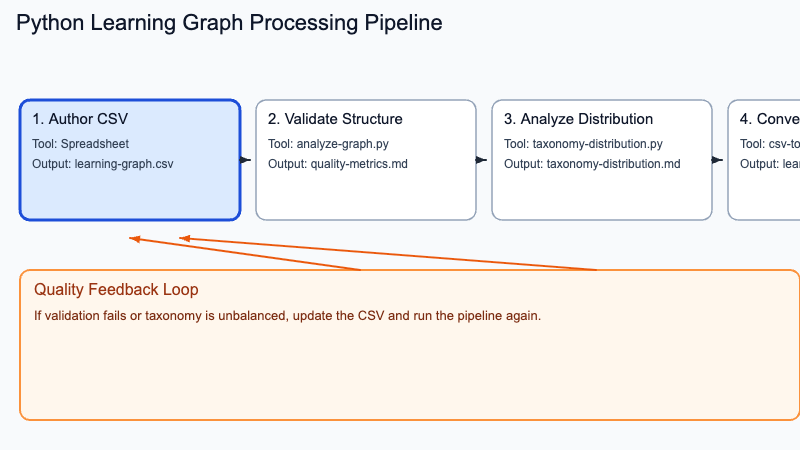Viewport: 800px width, 450px height.
Task: Click the "Output: quality-metrics.md" label
Action: click(338, 164)
